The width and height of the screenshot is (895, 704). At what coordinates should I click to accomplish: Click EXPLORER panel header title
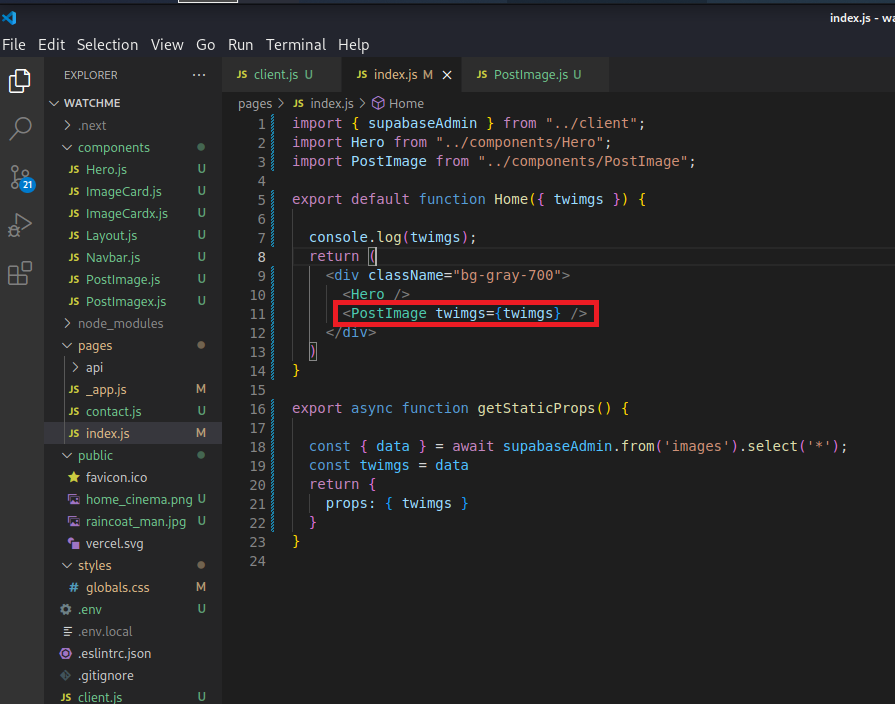coord(91,75)
